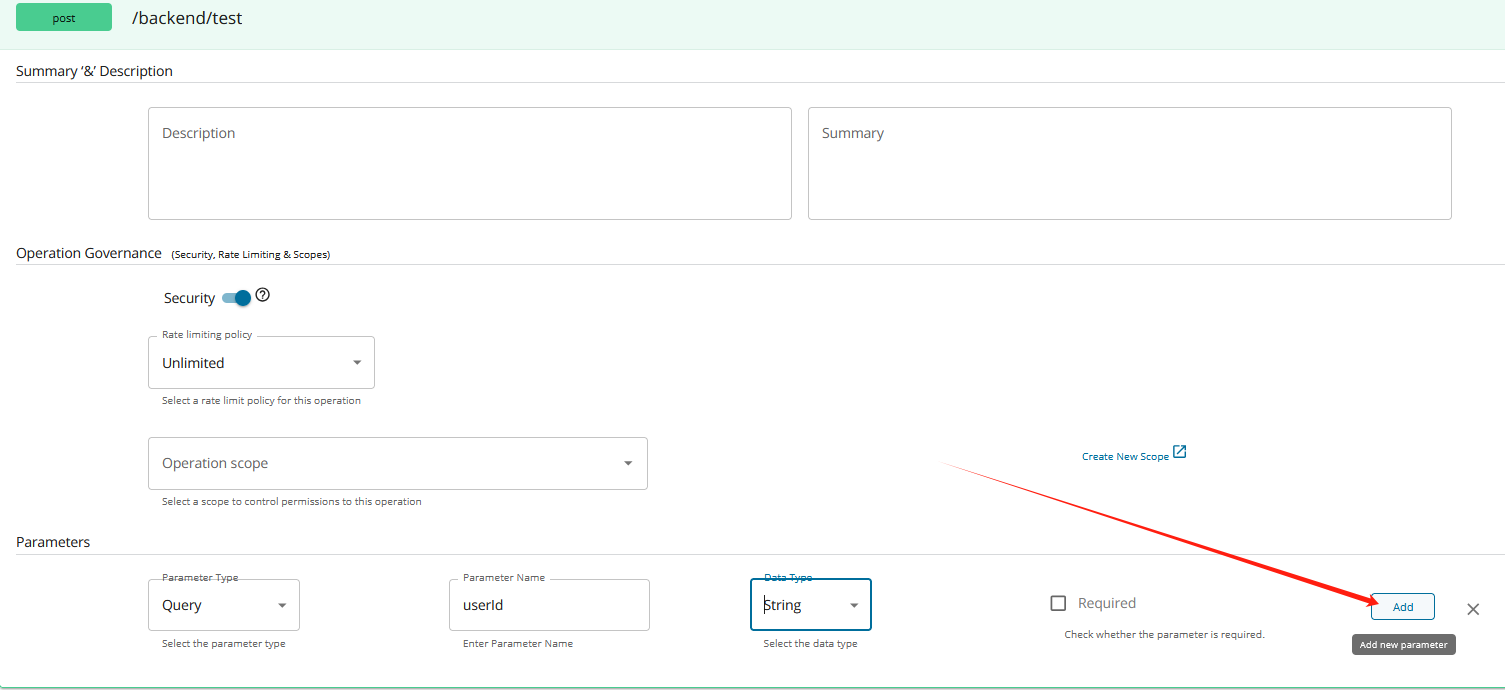Click the Operation scope placeholder text
Image resolution: width=1505 pixels, height=690 pixels.
point(215,463)
